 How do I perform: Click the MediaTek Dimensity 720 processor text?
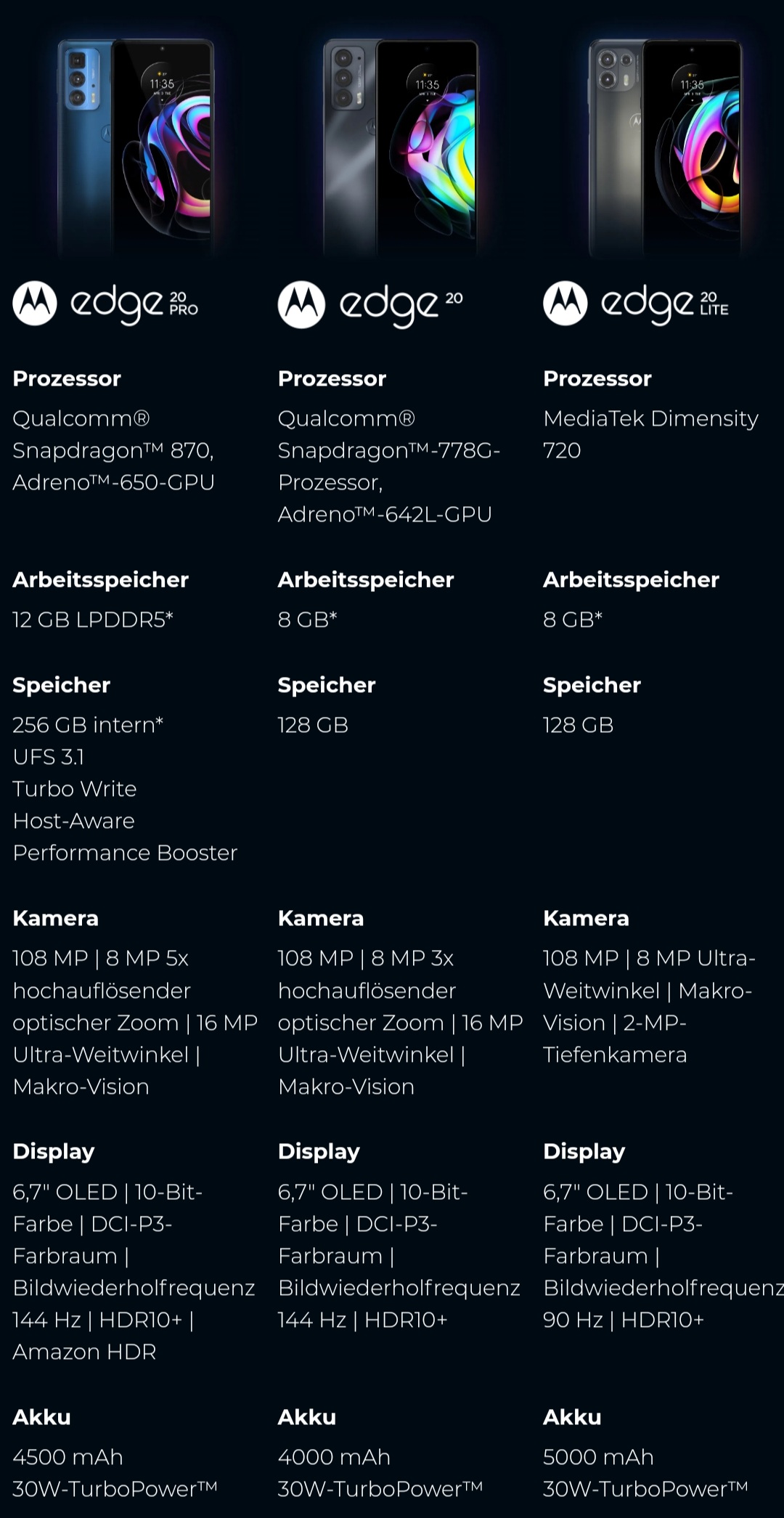click(651, 434)
